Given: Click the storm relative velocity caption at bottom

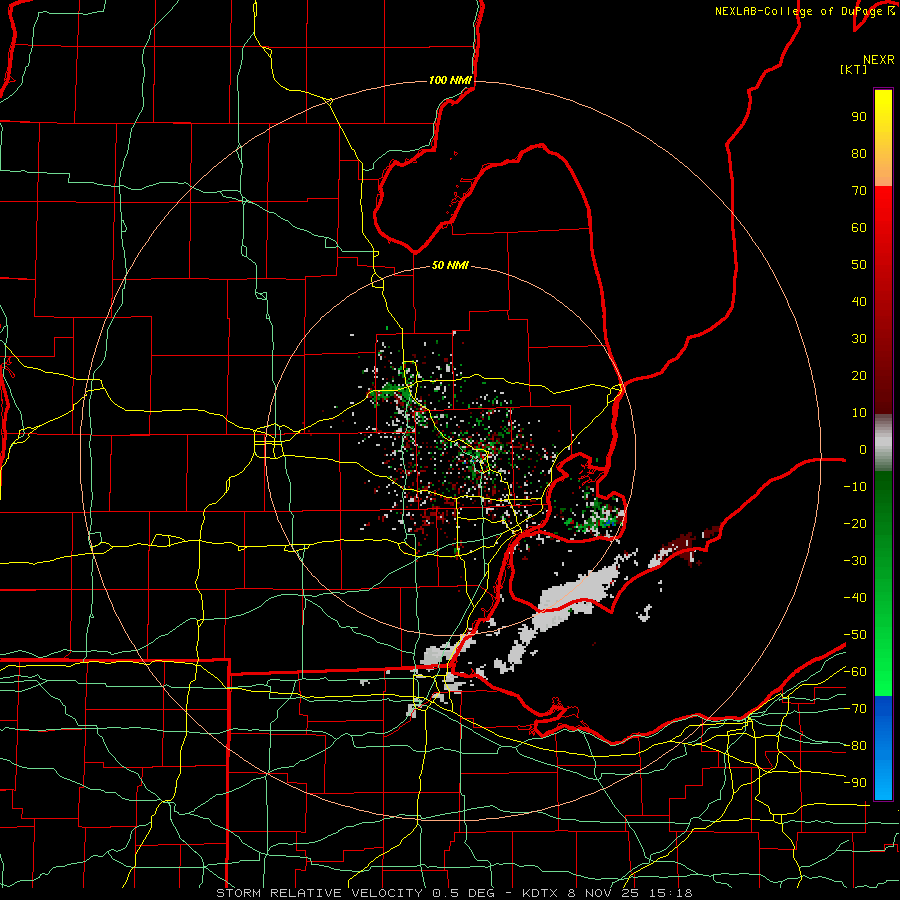Looking at the screenshot, I should (454, 893).
